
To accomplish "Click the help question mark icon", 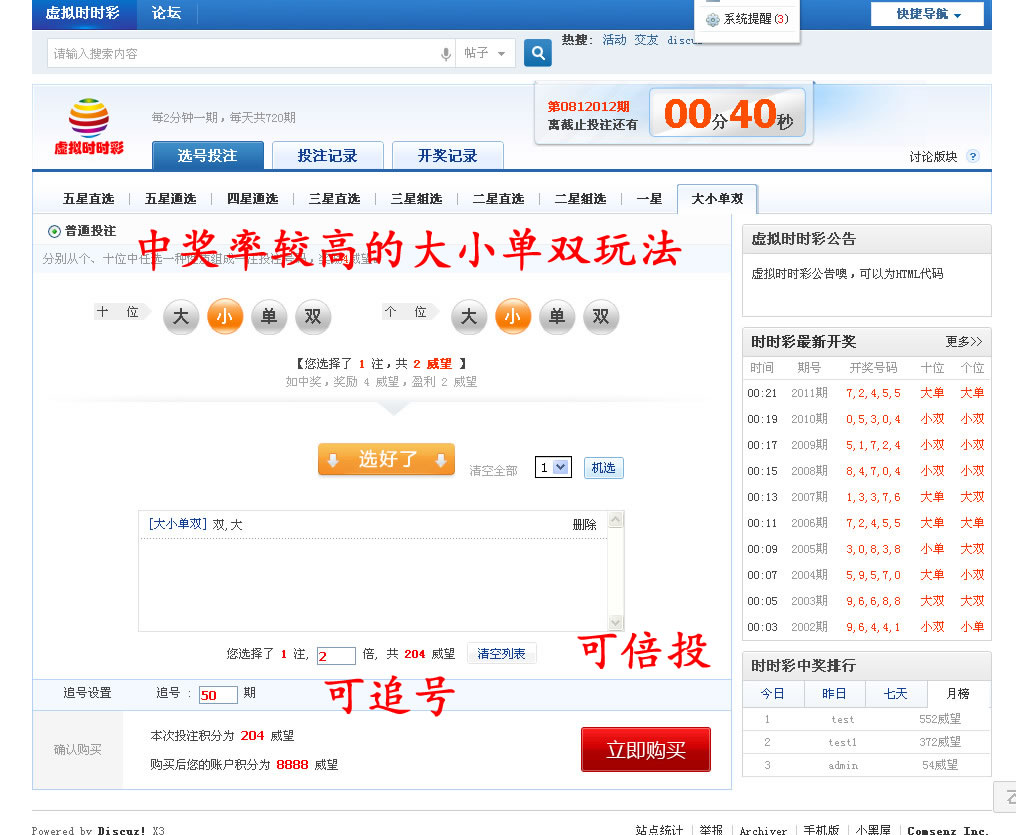I will 973,156.
